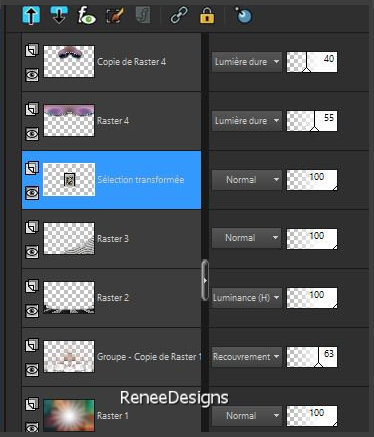This screenshot has height=437, width=374.
Task: Toggle visibility of Groupe - Copie de Raster 1
Action: coord(32,370)
